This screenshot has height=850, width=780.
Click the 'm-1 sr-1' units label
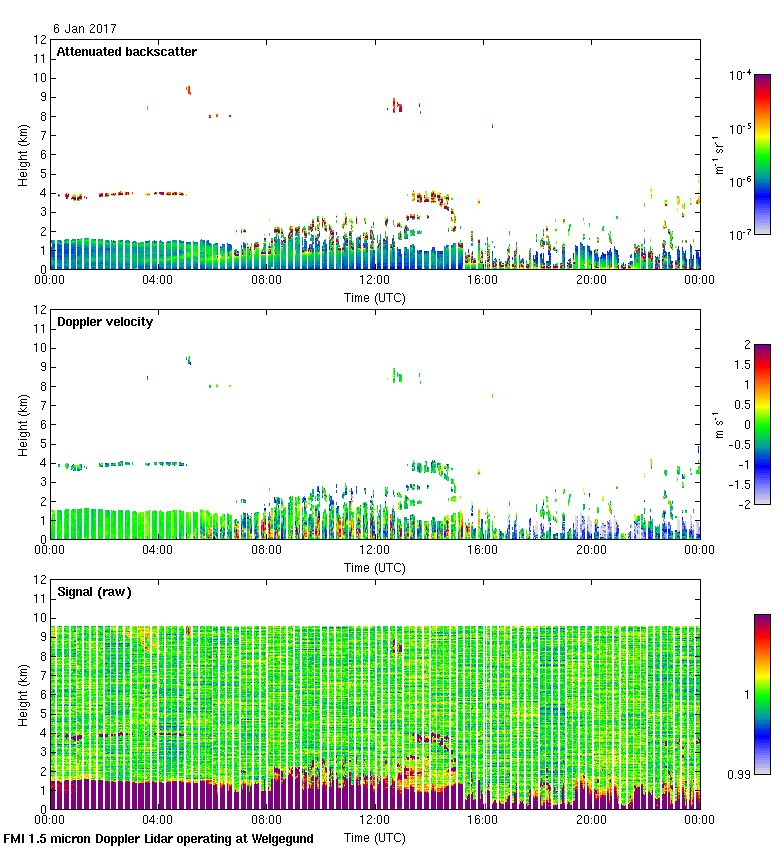coord(719,155)
